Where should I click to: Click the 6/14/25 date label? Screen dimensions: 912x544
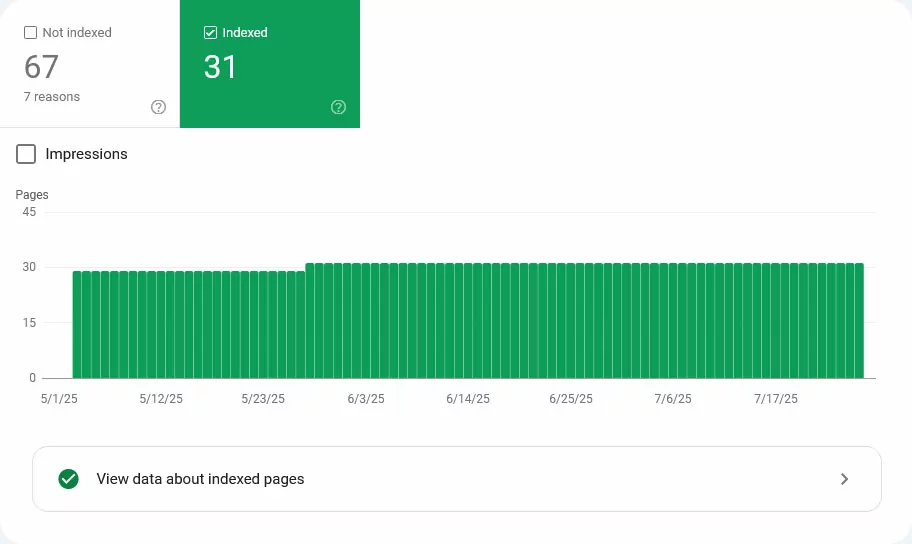(x=468, y=399)
